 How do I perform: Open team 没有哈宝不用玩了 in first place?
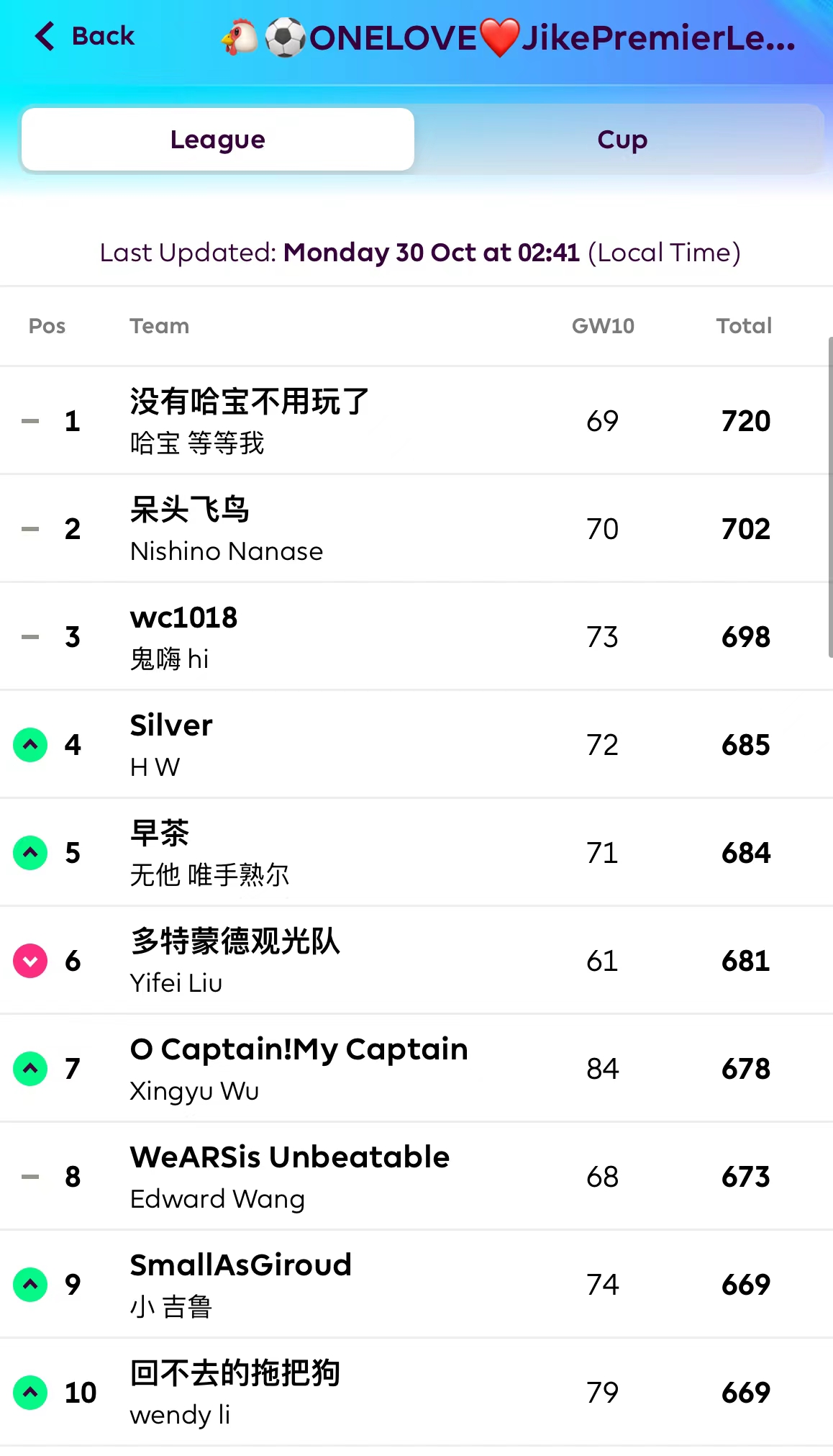(x=249, y=402)
